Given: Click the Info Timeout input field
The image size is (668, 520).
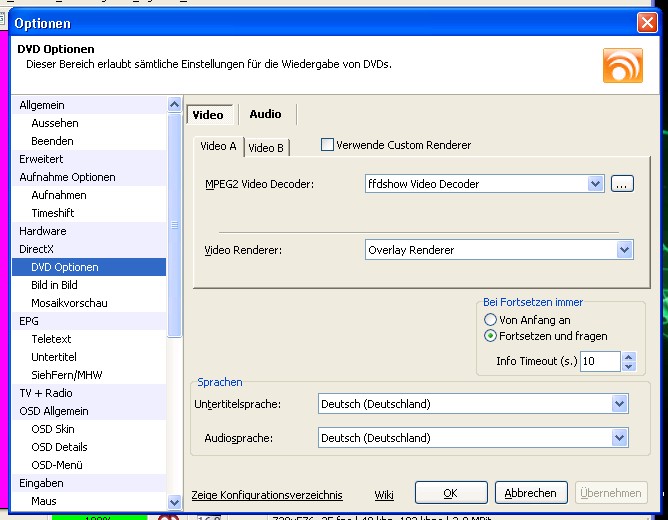Looking at the screenshot, I should click(599, 361).
